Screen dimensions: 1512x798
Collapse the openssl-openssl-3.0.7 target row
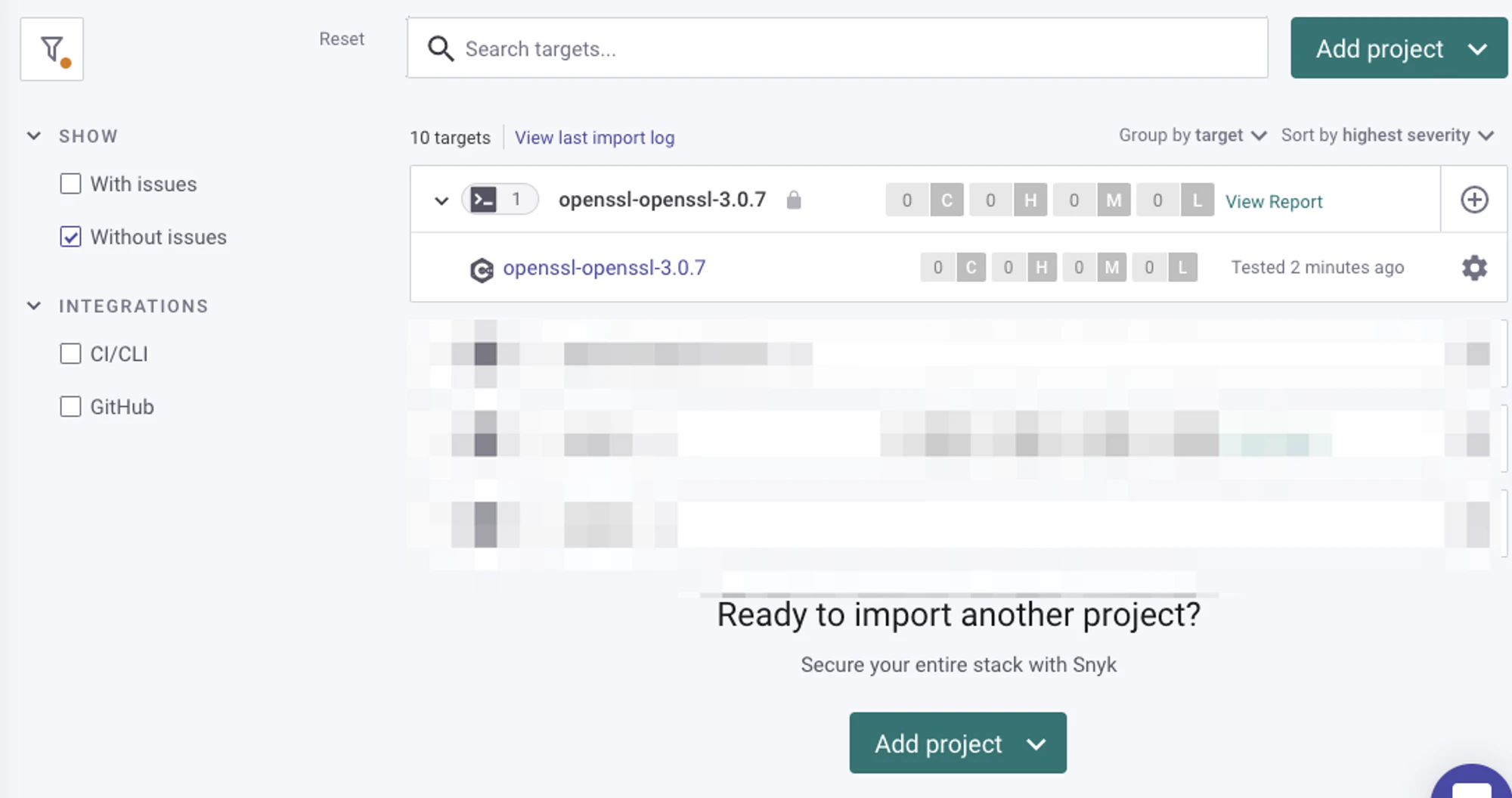point(442,201)
